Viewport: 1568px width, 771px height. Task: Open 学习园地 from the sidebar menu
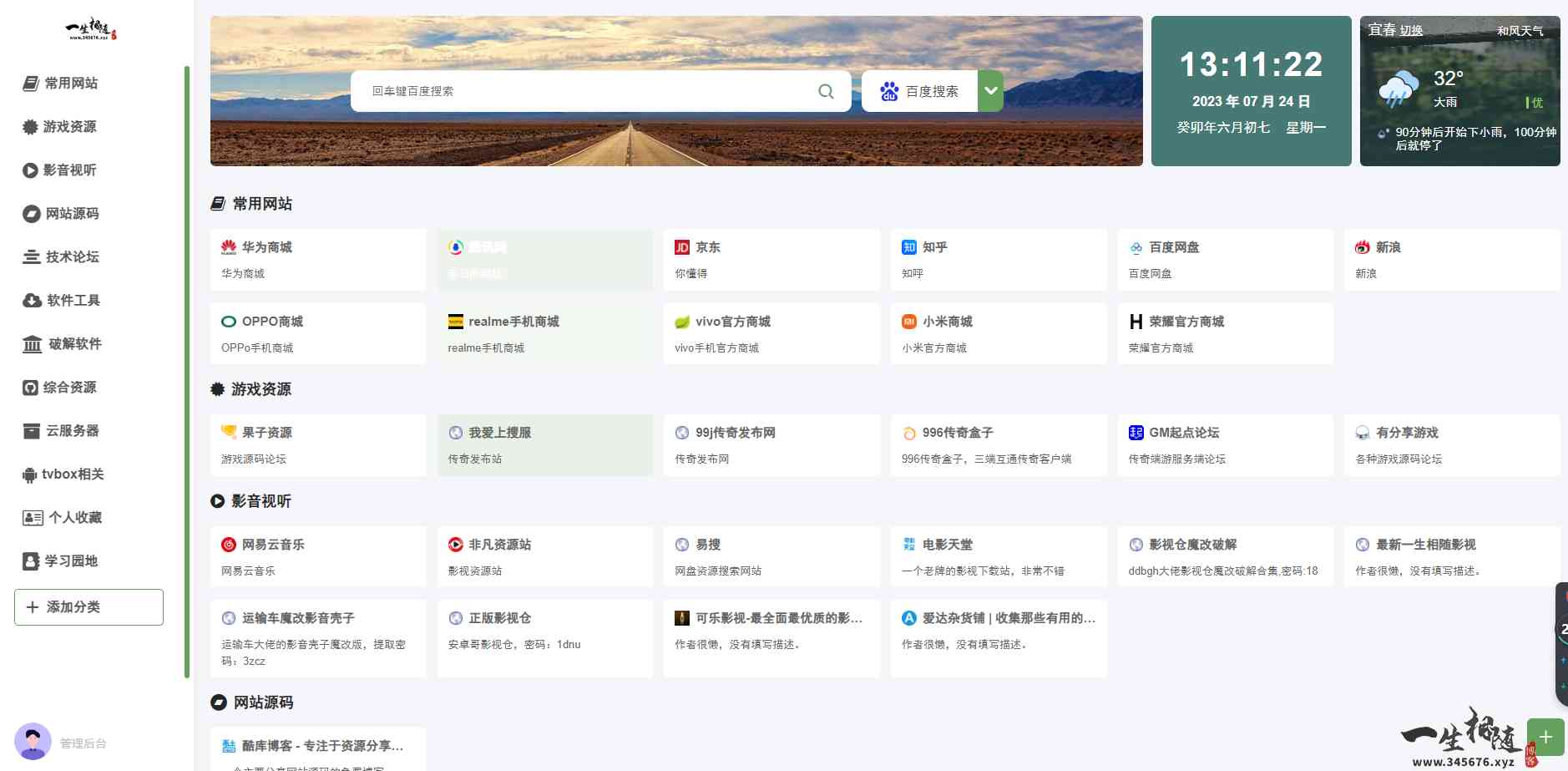[x=31, y=560]
